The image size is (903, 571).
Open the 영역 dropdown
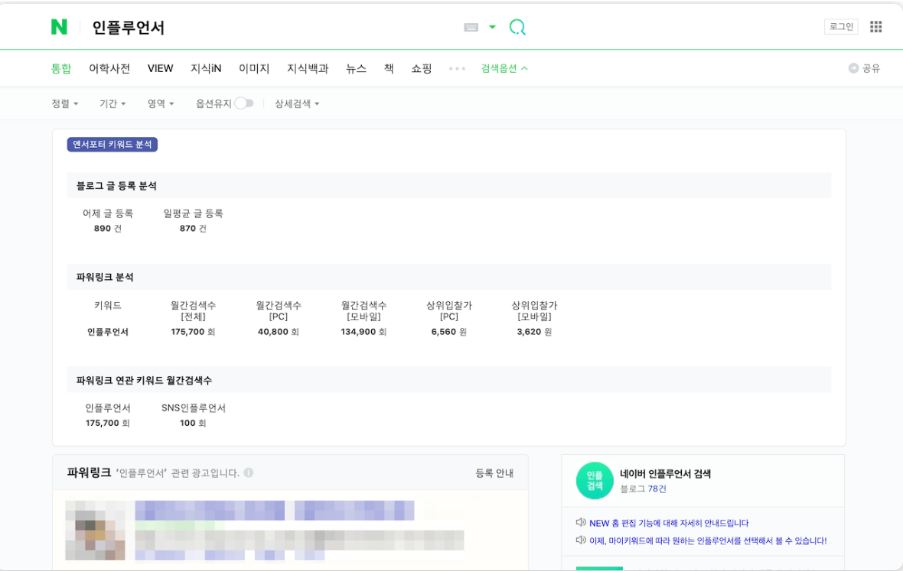pos(160,104)
